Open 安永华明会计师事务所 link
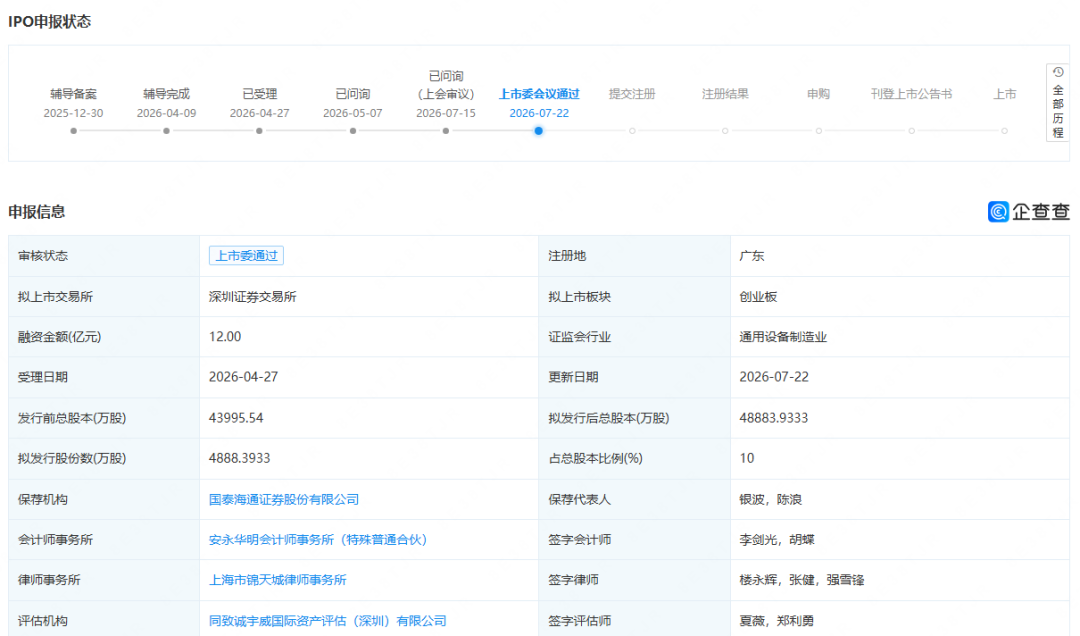Viewport: 1080px width, 636px height. click(318, 540)
